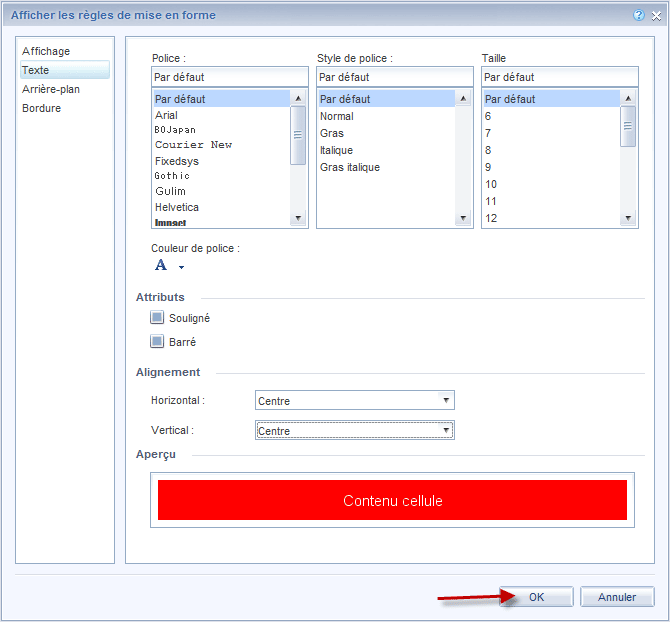Enable the Barré checkbox
This screenshot has width=670, height=622.
[157, 341]
